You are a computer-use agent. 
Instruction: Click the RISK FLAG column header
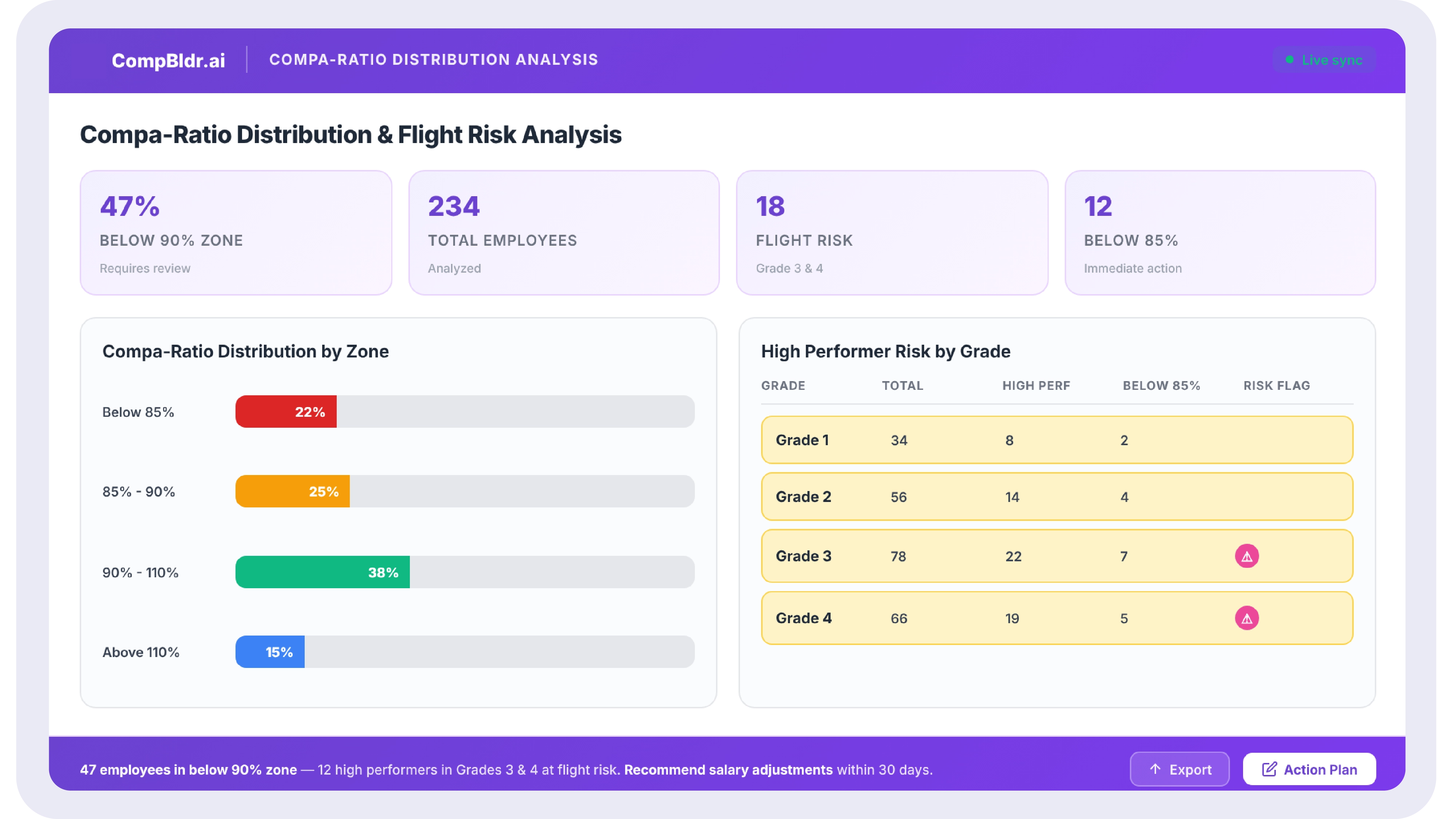[x=1276, y=385]
